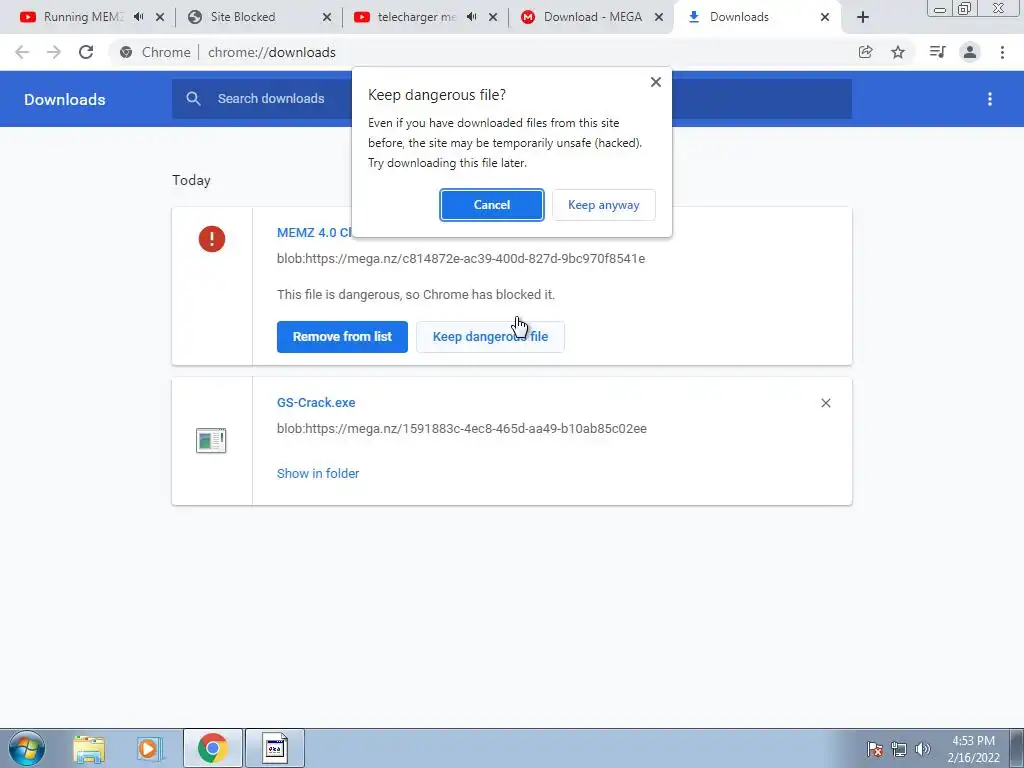The height and width of the screenshot is (768, 1024).
Task: Open network tray icon
Action: pyautogui.click(x=899, y=749)
